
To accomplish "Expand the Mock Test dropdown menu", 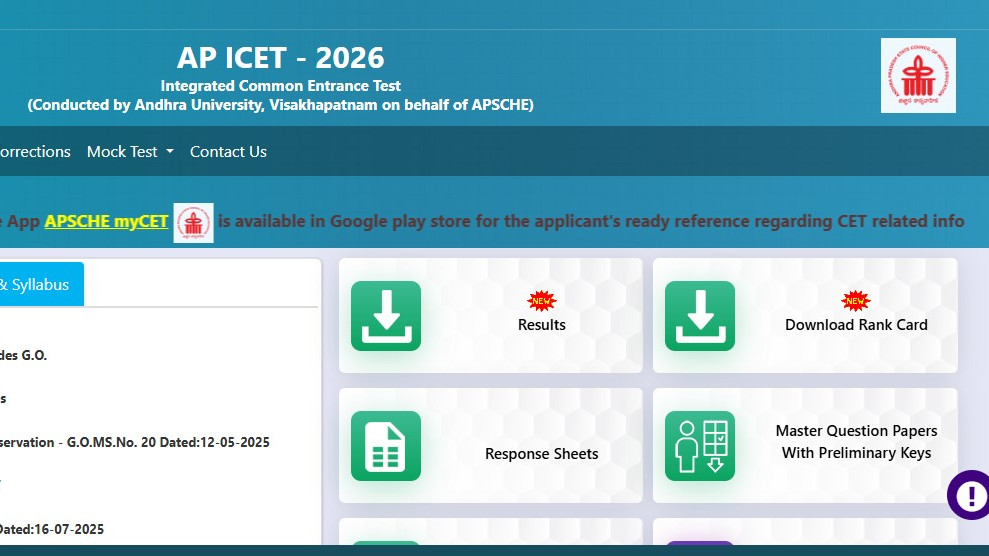I will [x=130, y=152].
